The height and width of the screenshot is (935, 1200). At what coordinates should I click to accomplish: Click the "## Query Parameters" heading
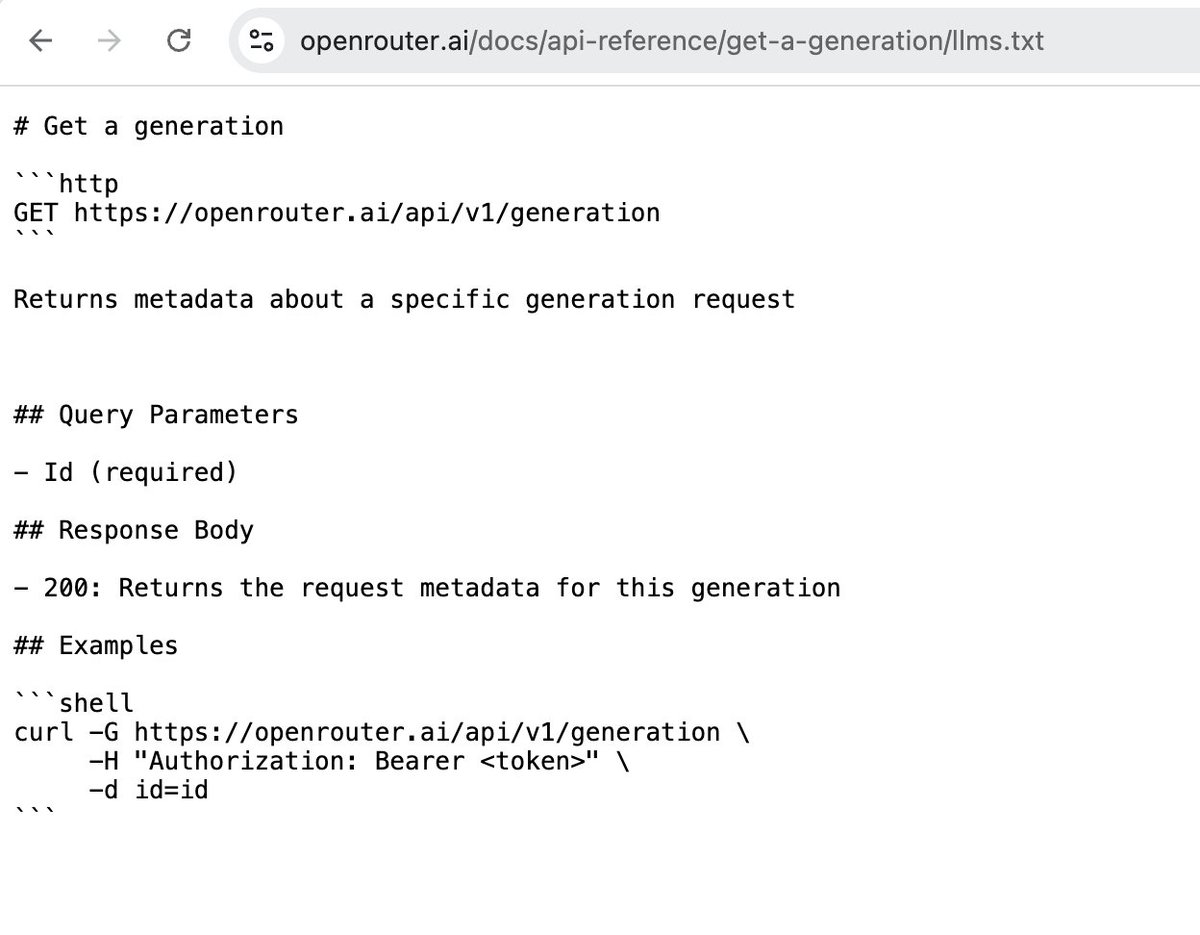pyautogui.click(x=156, y=414)
